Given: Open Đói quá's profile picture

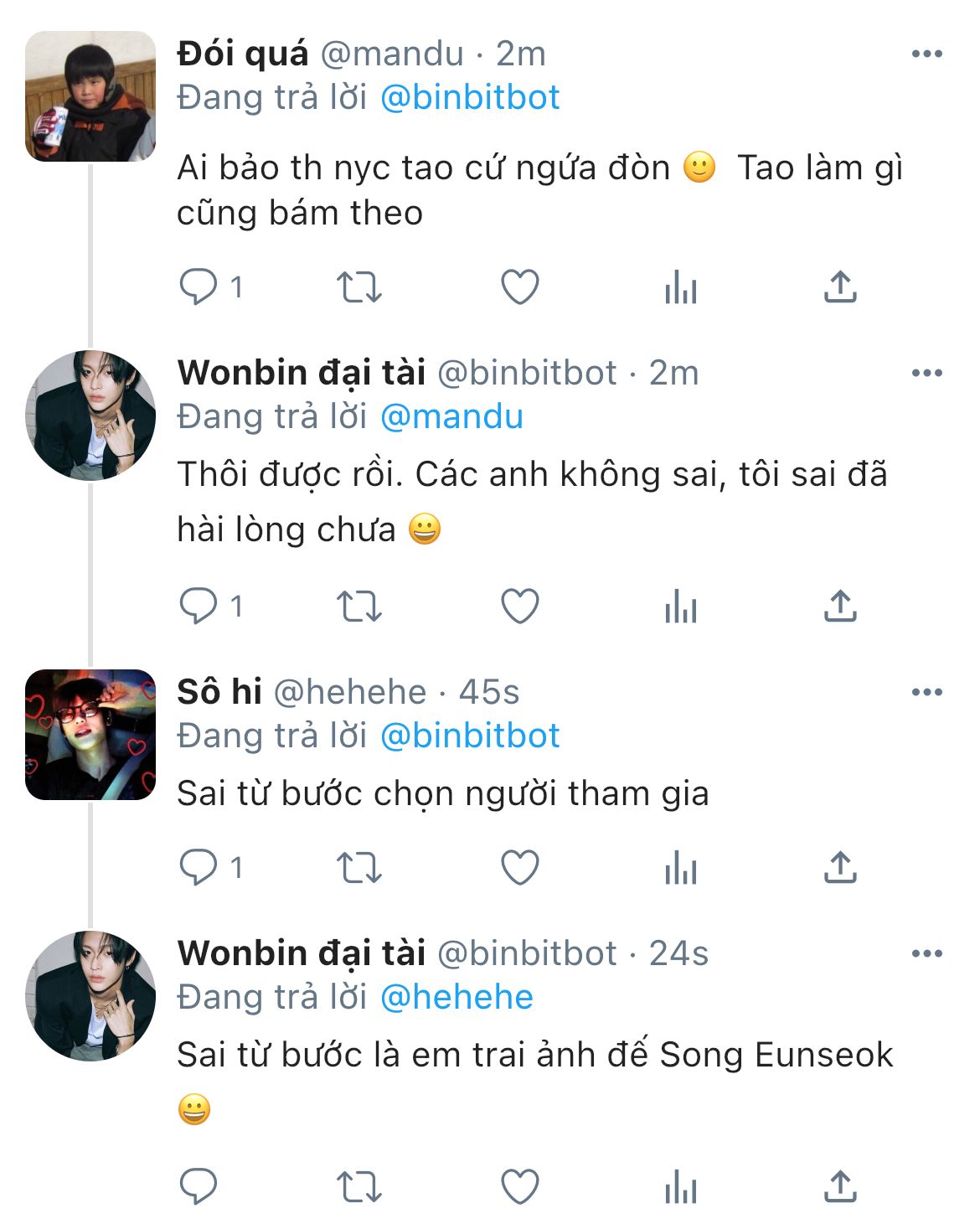Looking at the screenshot, I should [x=90, y=96].
